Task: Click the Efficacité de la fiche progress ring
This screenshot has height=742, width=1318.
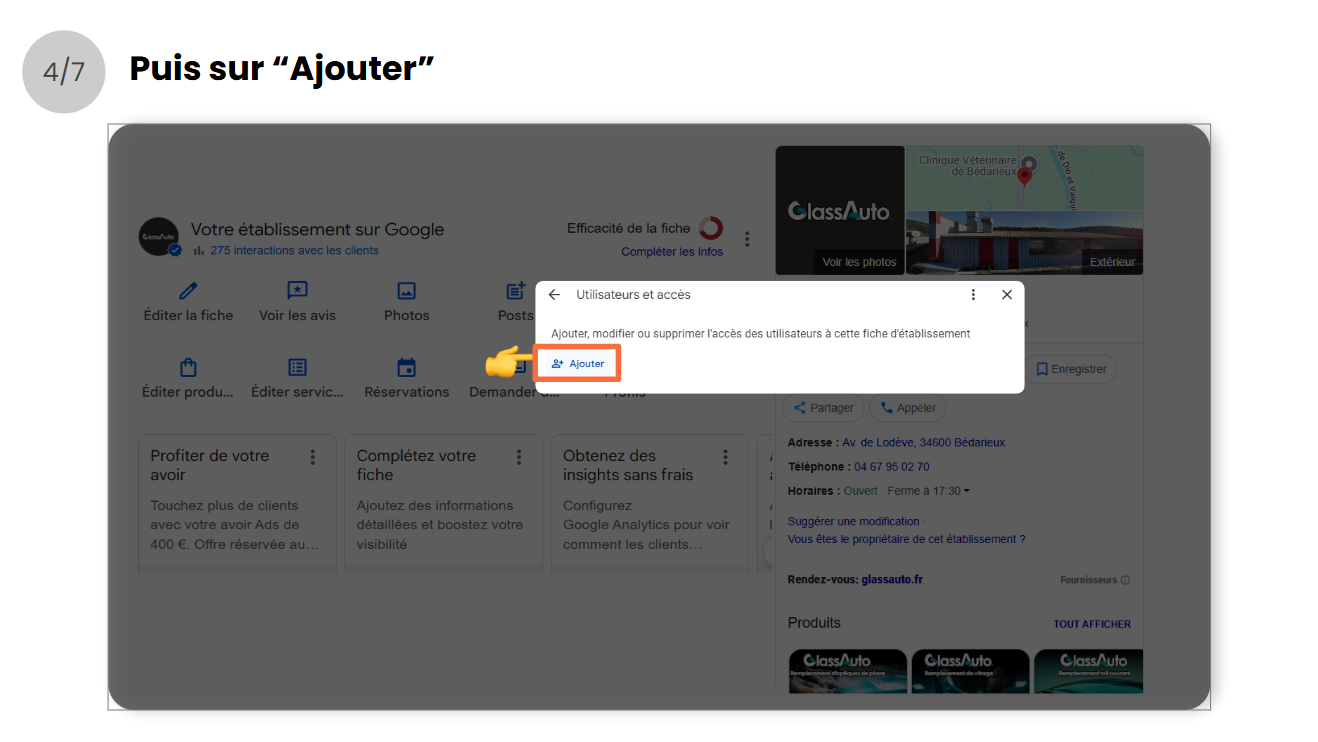Action: pos(710,228)
